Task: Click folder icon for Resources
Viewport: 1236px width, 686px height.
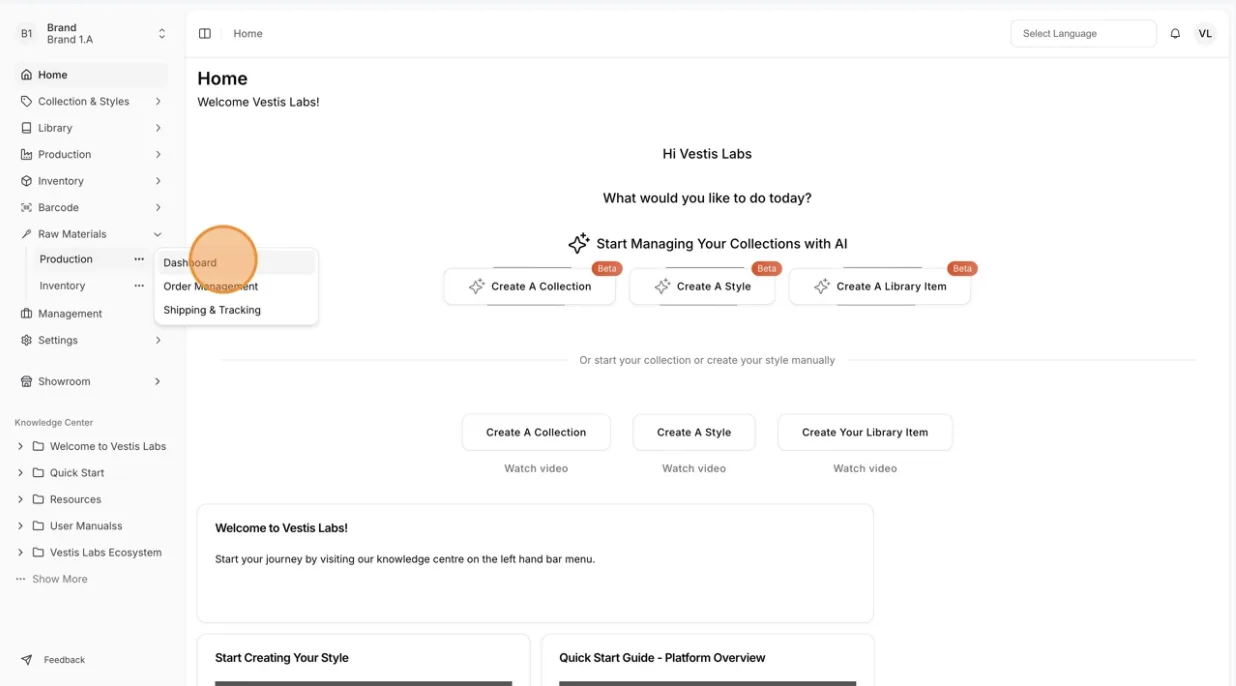Action: pos(38,499)
